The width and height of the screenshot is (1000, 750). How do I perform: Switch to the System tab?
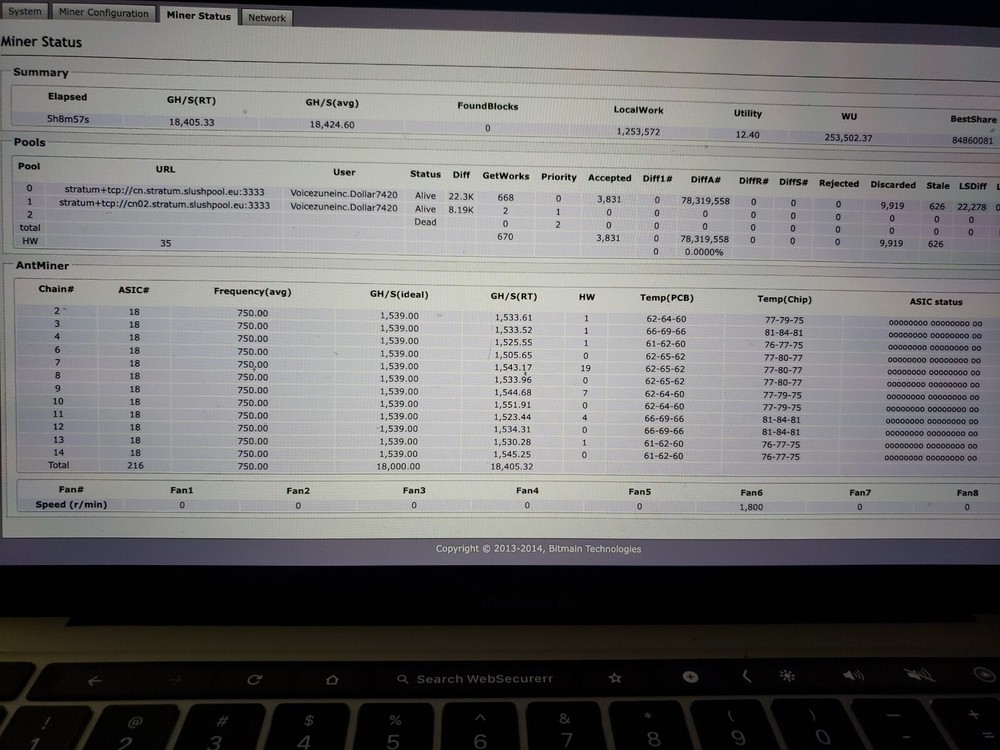point(24,11)
